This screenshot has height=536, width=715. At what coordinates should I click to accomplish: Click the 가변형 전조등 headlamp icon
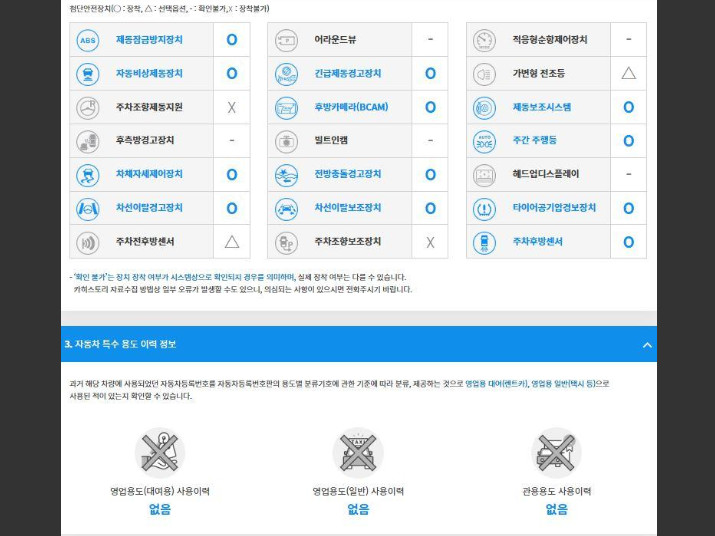coord(484,74)
